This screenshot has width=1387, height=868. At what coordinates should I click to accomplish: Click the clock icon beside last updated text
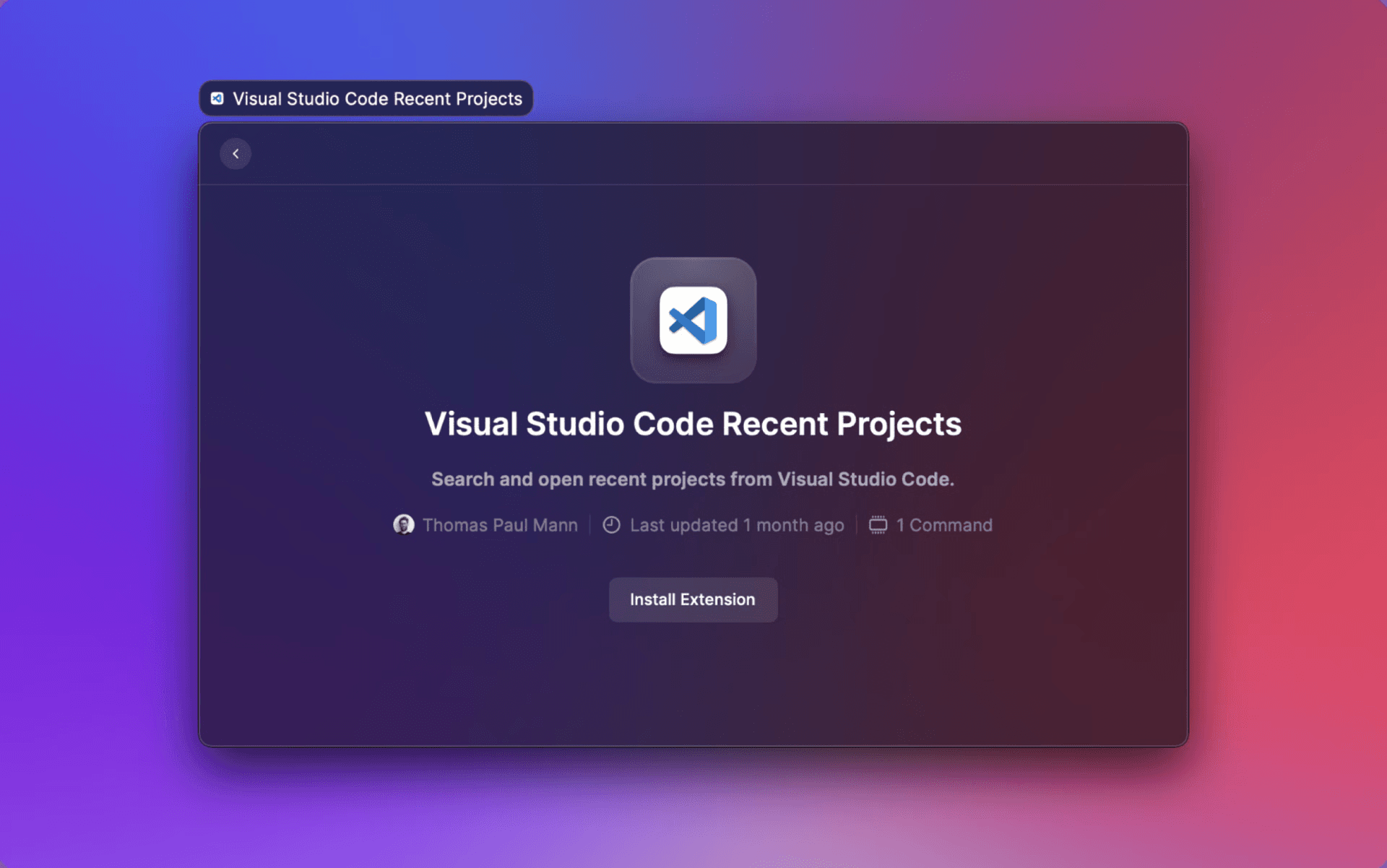point(610,525)
